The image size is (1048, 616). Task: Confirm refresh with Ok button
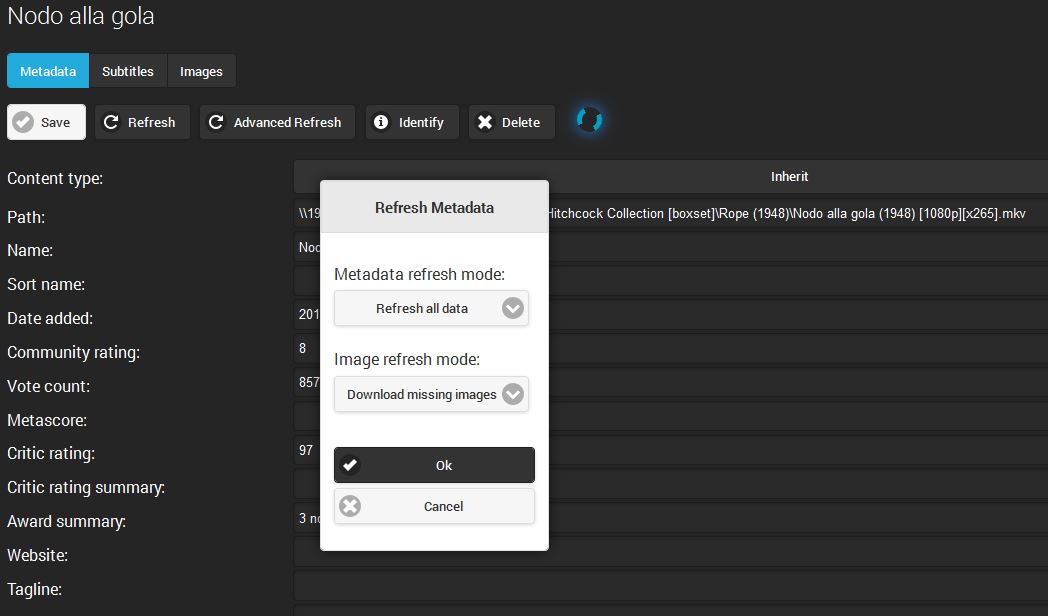click(x=434, y=465)
